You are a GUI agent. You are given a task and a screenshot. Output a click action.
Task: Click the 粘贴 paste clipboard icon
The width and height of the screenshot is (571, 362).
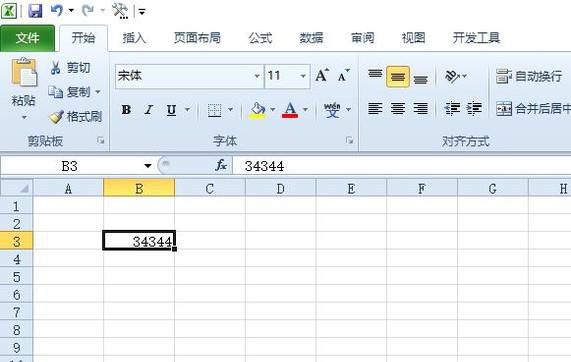(x=24, y=72)
